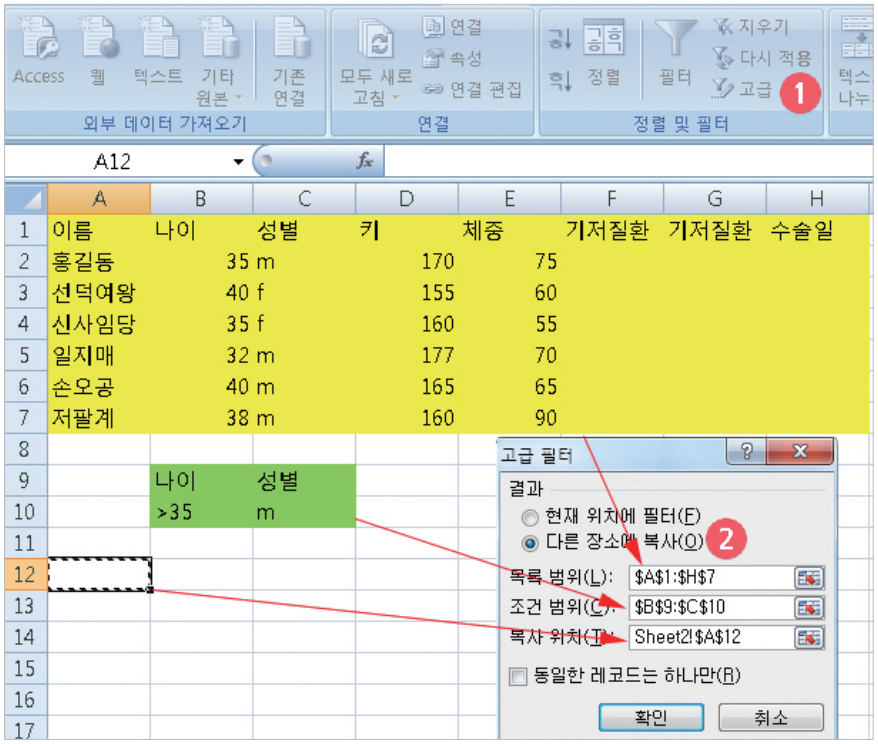The height and width of the screenshot is (744, 878).
Task: Sort ascending with top sort icon
Action: pos(560,39)
